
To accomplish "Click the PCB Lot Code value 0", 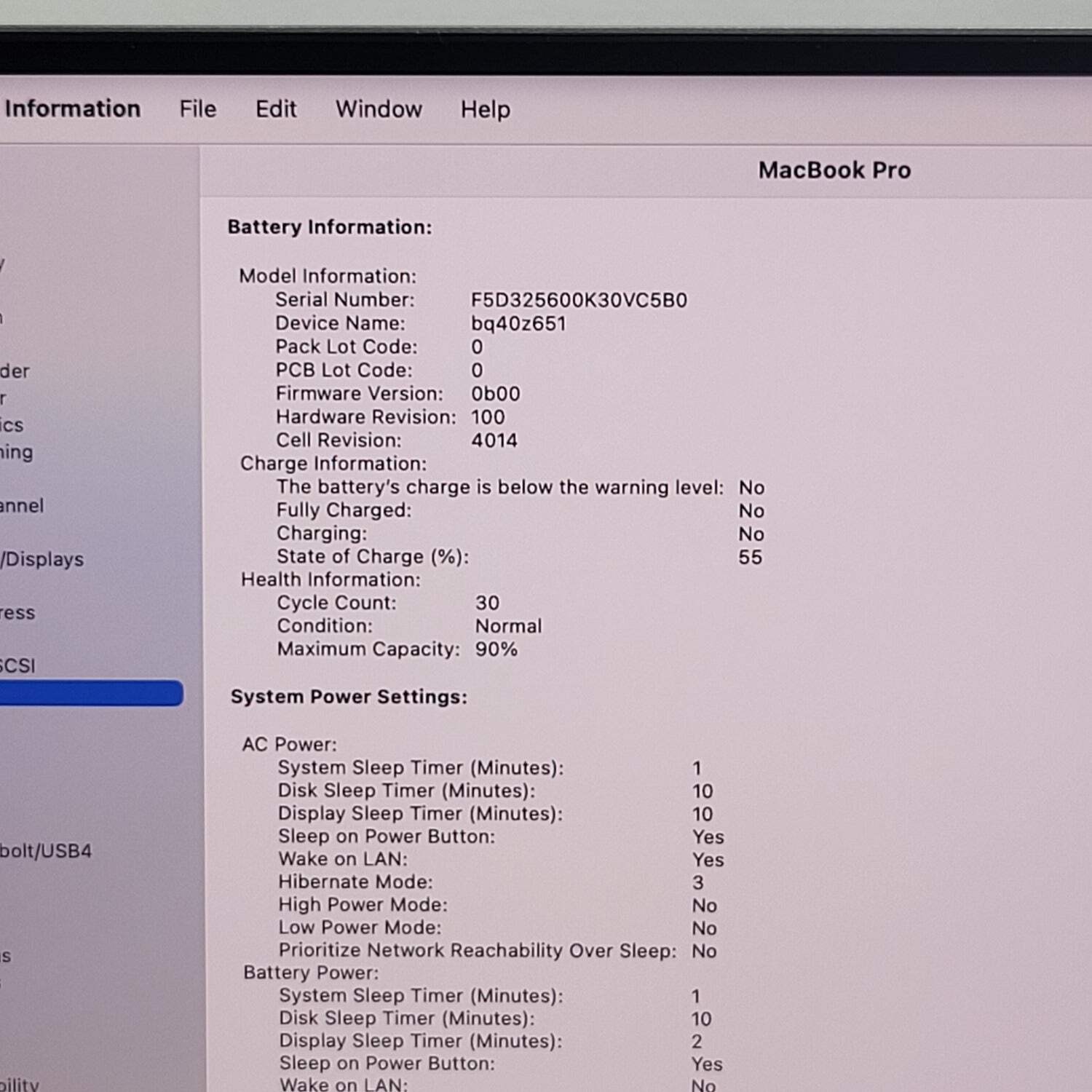I will point(477,370).
